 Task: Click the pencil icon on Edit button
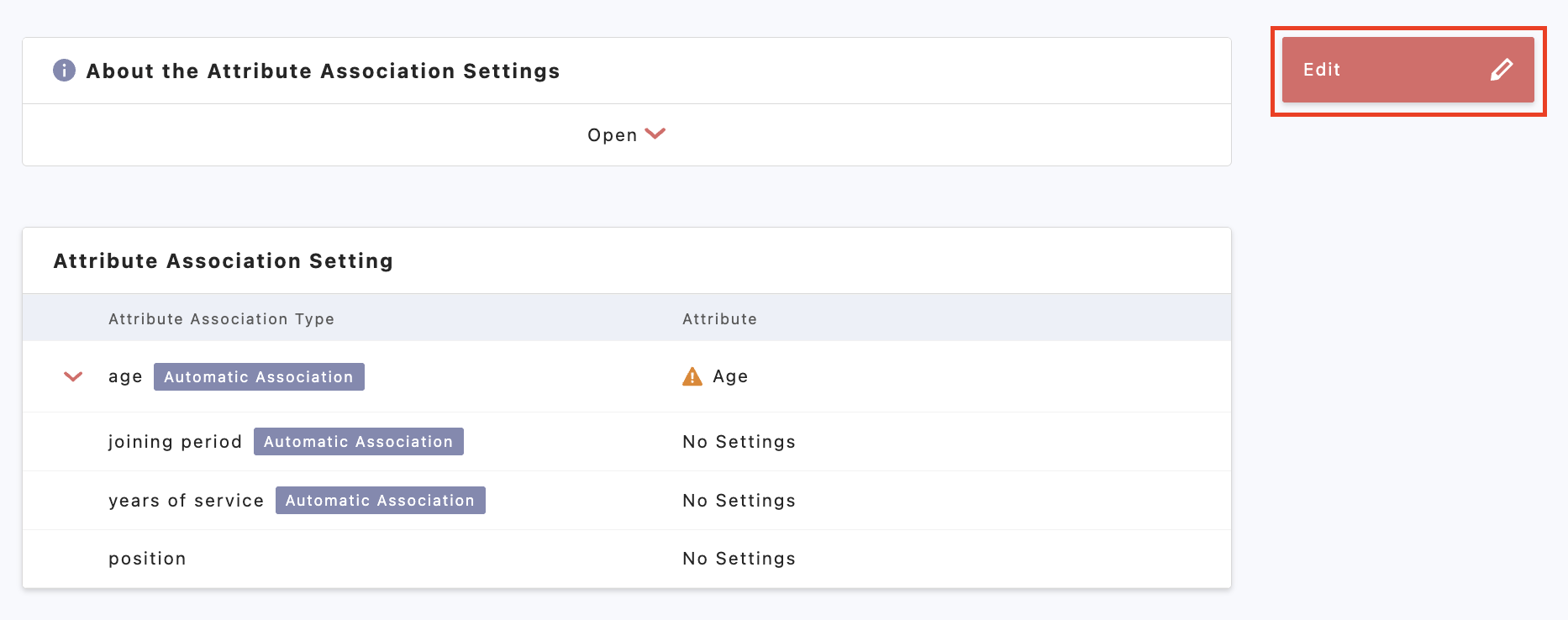point(1502,70)
